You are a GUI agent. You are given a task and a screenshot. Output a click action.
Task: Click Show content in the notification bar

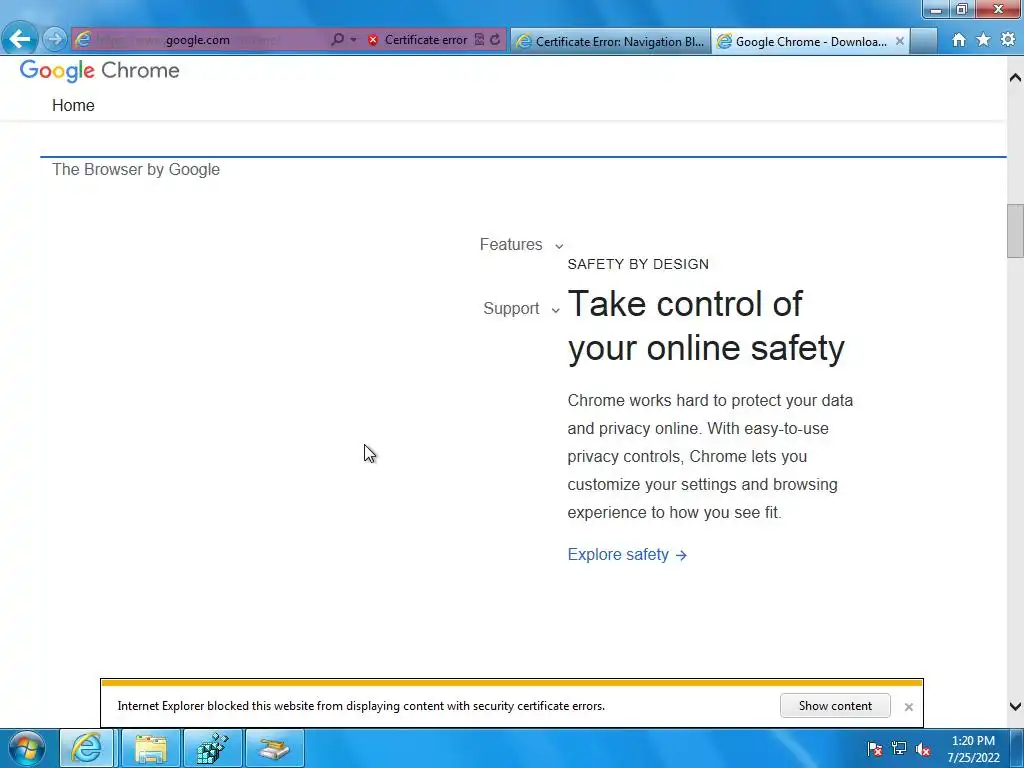835,706
